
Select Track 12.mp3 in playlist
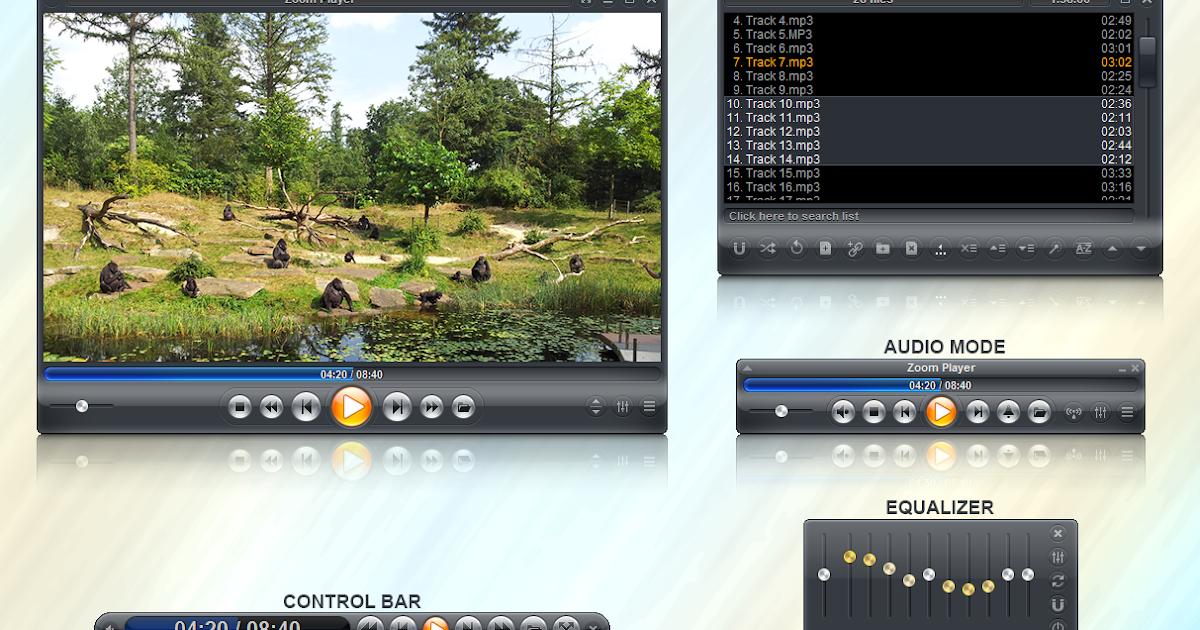click(929, 132)
